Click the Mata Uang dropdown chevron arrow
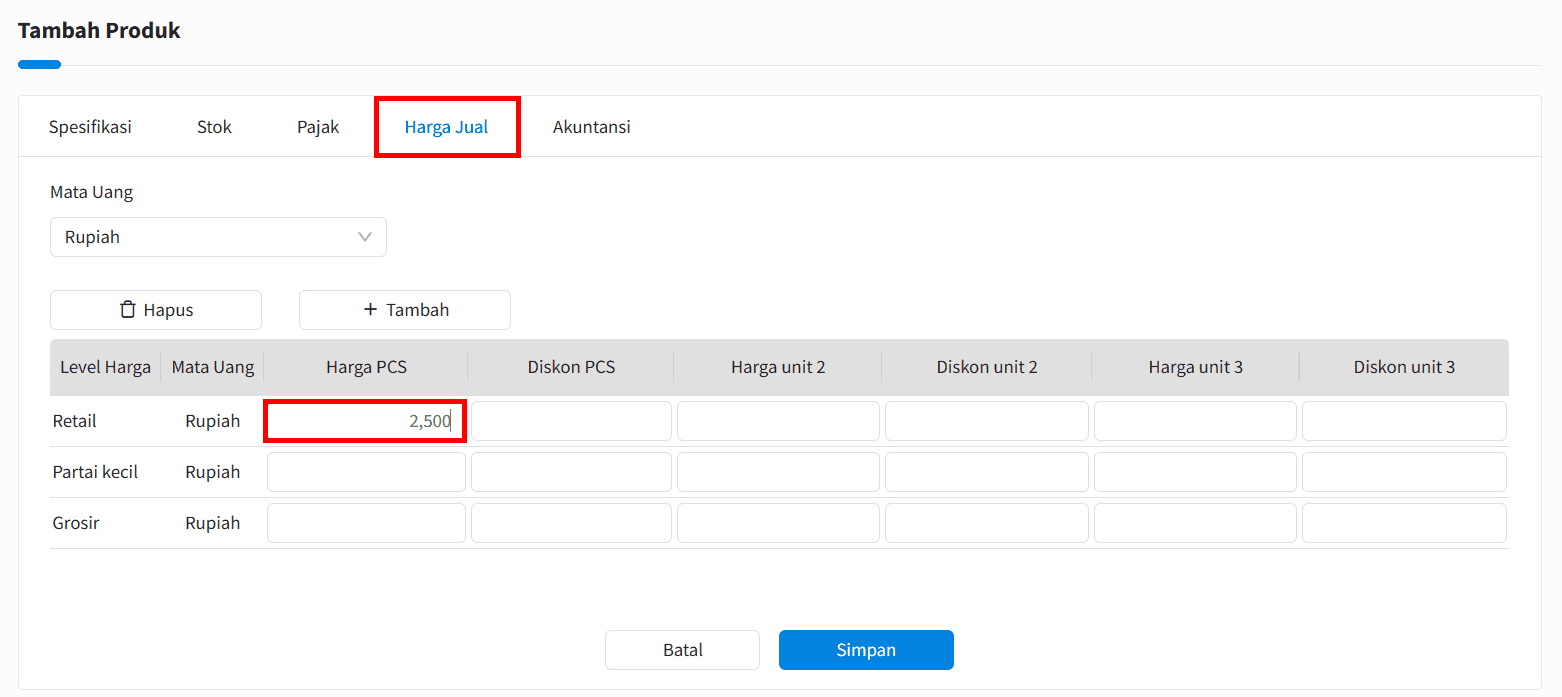 coord(365,237)
